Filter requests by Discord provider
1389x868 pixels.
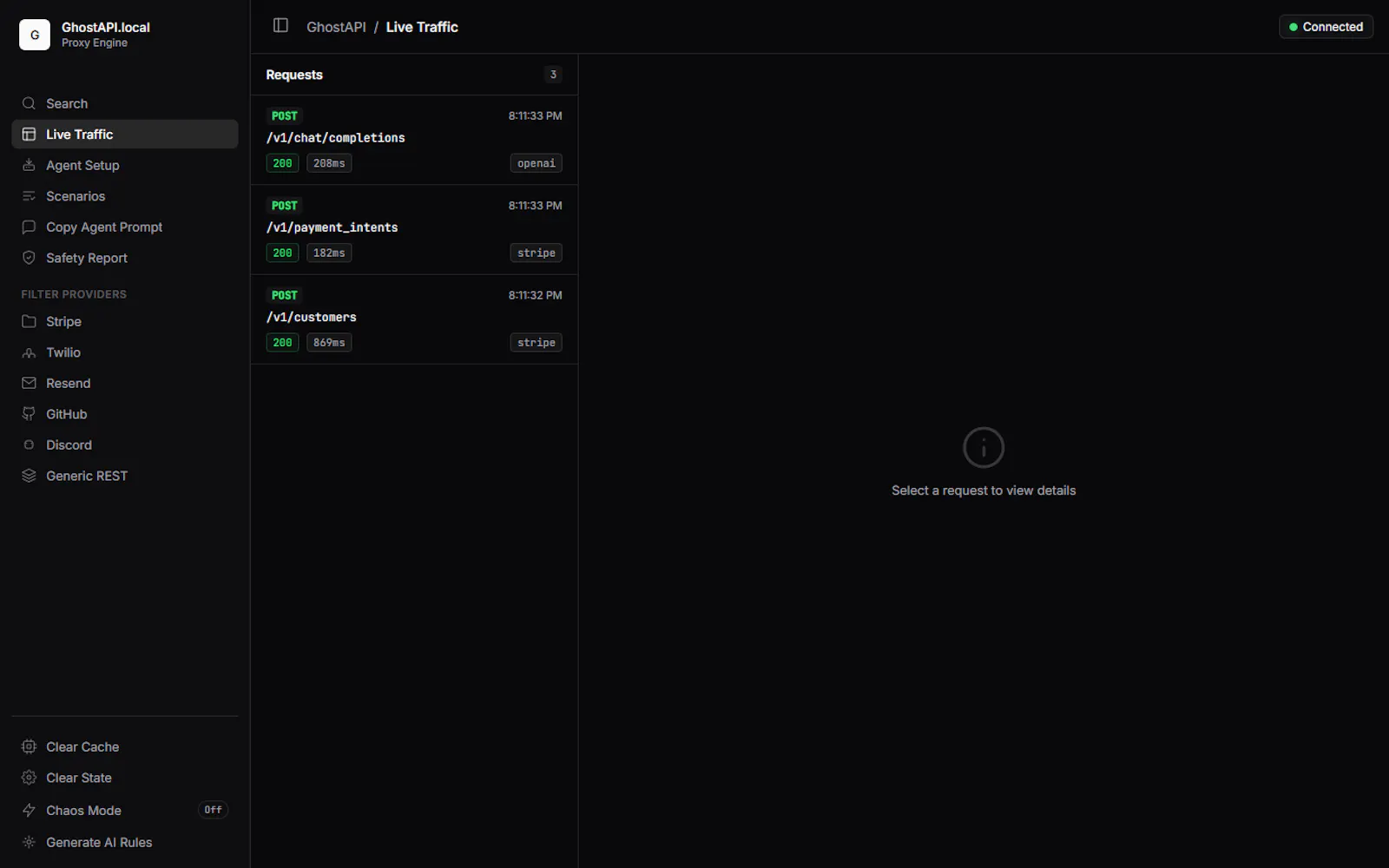(125, 444)
